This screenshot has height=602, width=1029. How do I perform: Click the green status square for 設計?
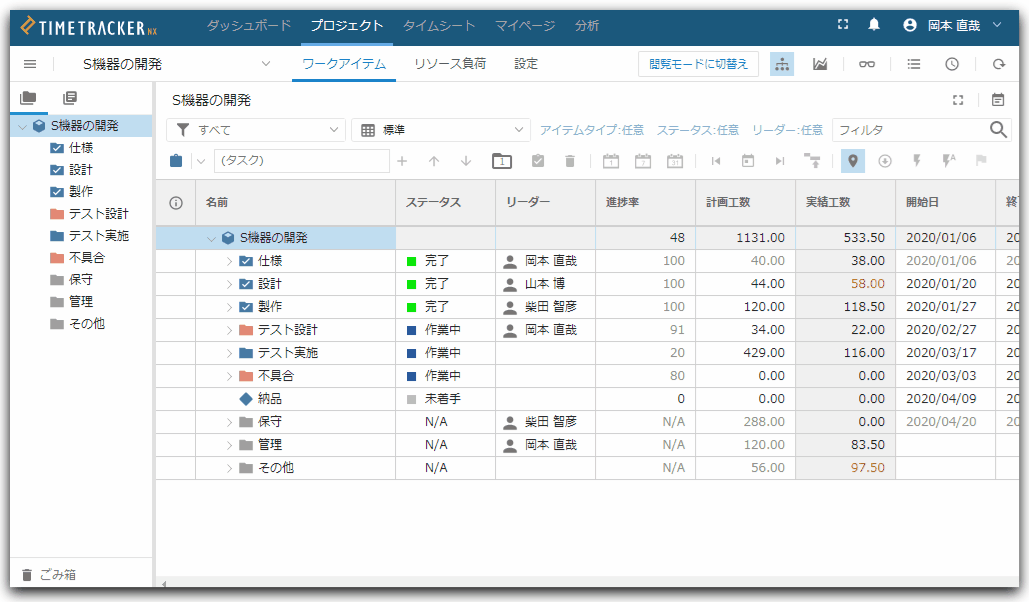[x=411, y=284]
